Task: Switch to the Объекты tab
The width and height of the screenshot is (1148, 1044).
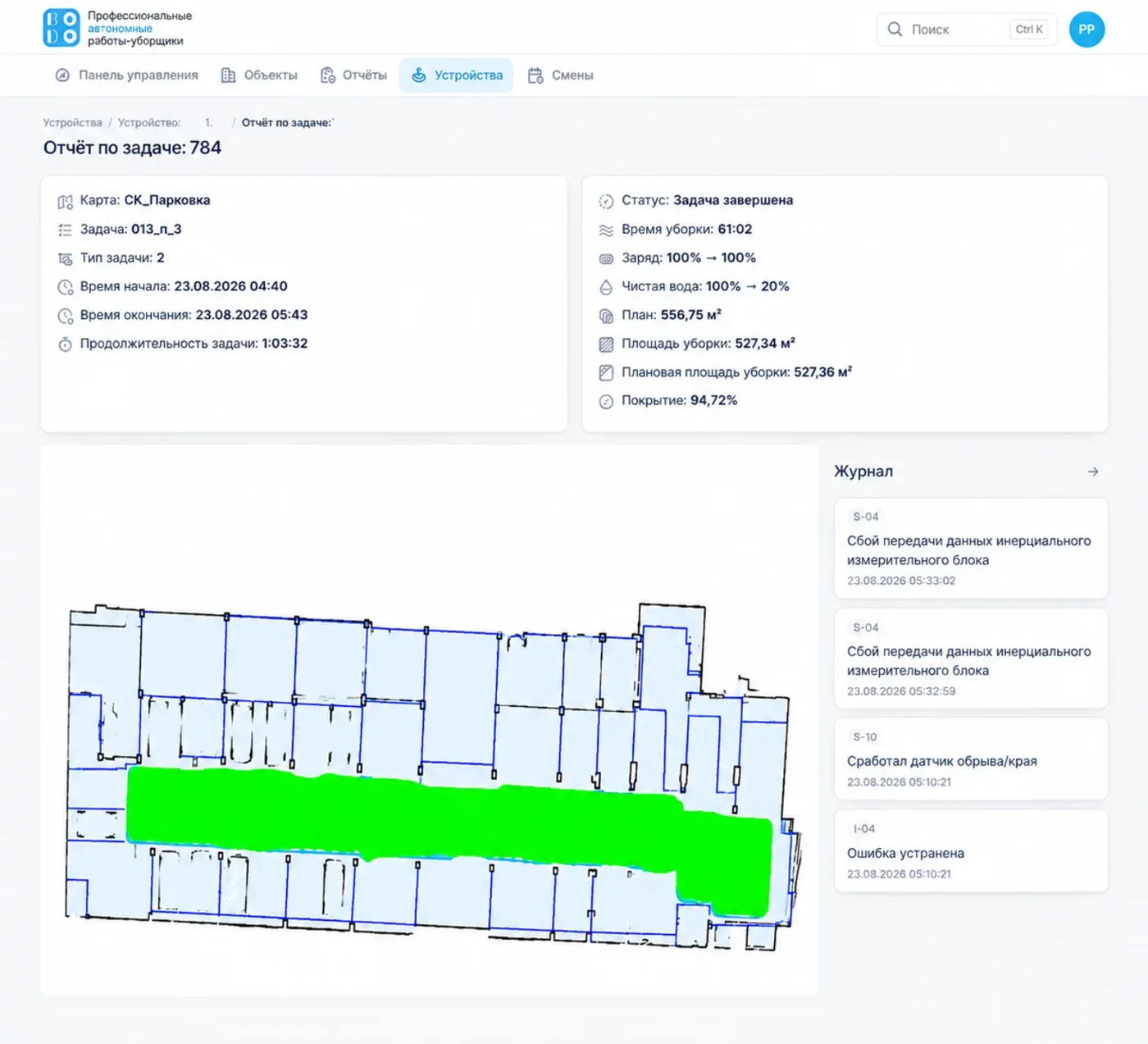Action: (x=259, y=75)
